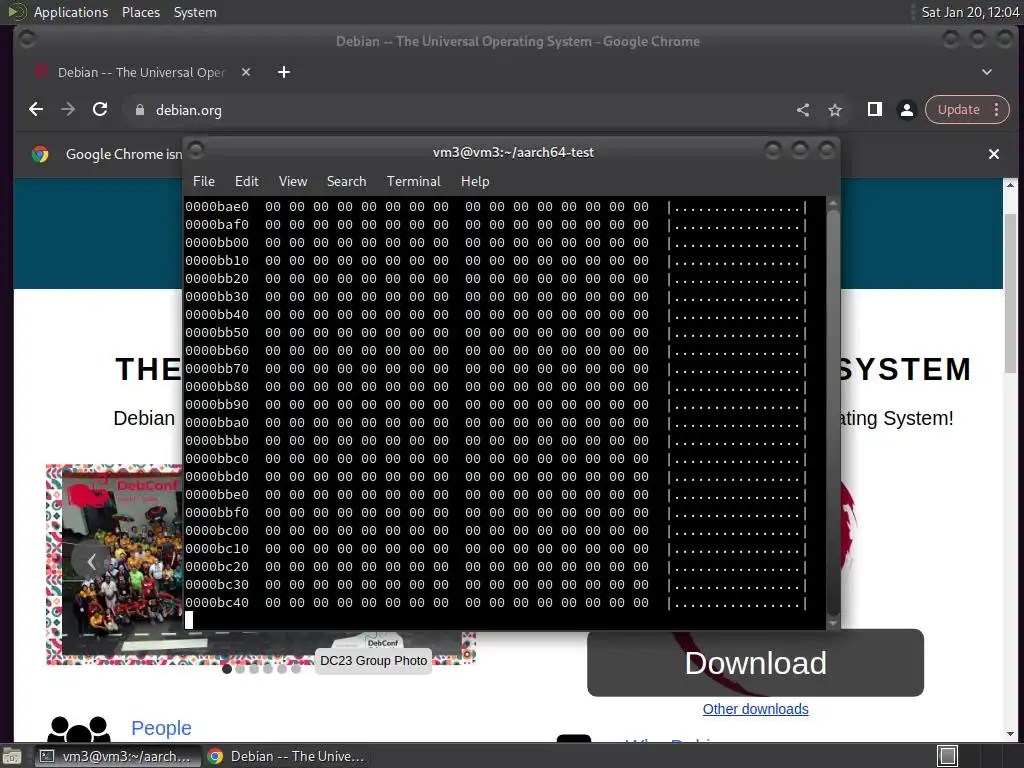Screen dimensions: 1024x768
Task: Click Chrome's forward navigation arrow
Action: (68, 110)
